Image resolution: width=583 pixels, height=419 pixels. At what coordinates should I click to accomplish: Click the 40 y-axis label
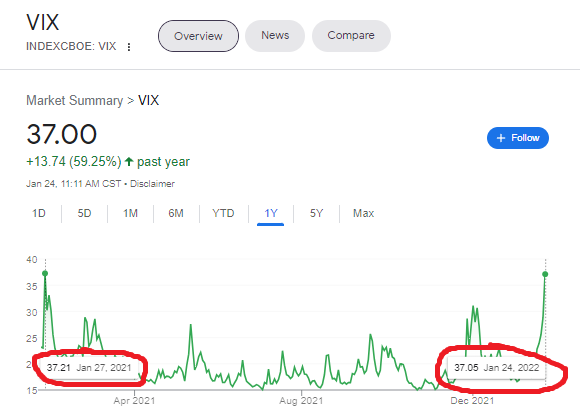click(32, 260)
